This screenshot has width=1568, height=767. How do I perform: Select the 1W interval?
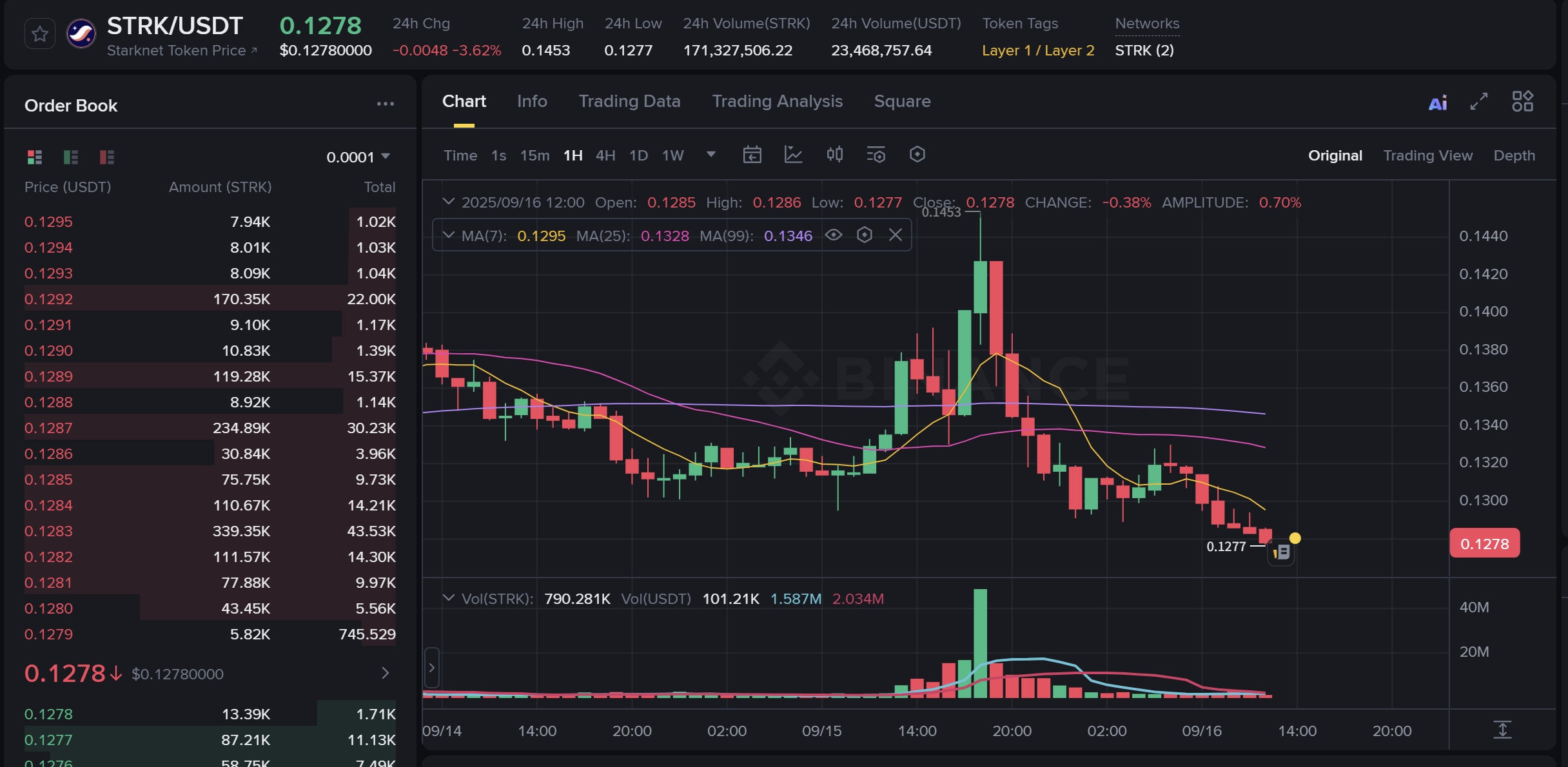(x=673, y=155)
